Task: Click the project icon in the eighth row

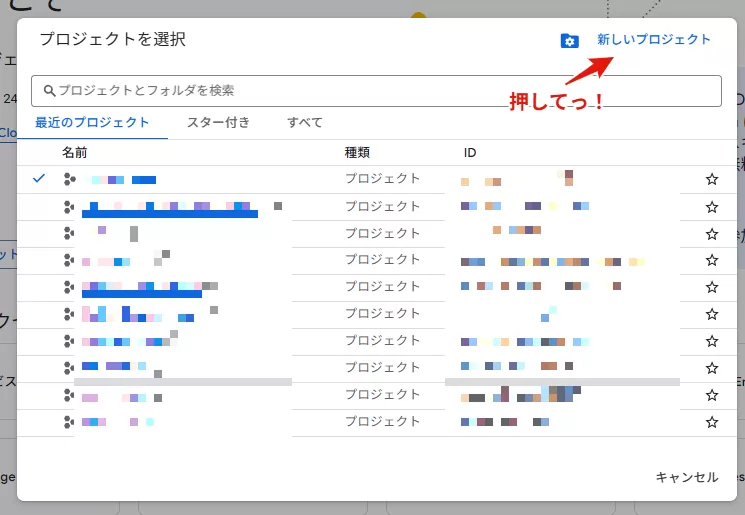Action: (x=69, y=368)
